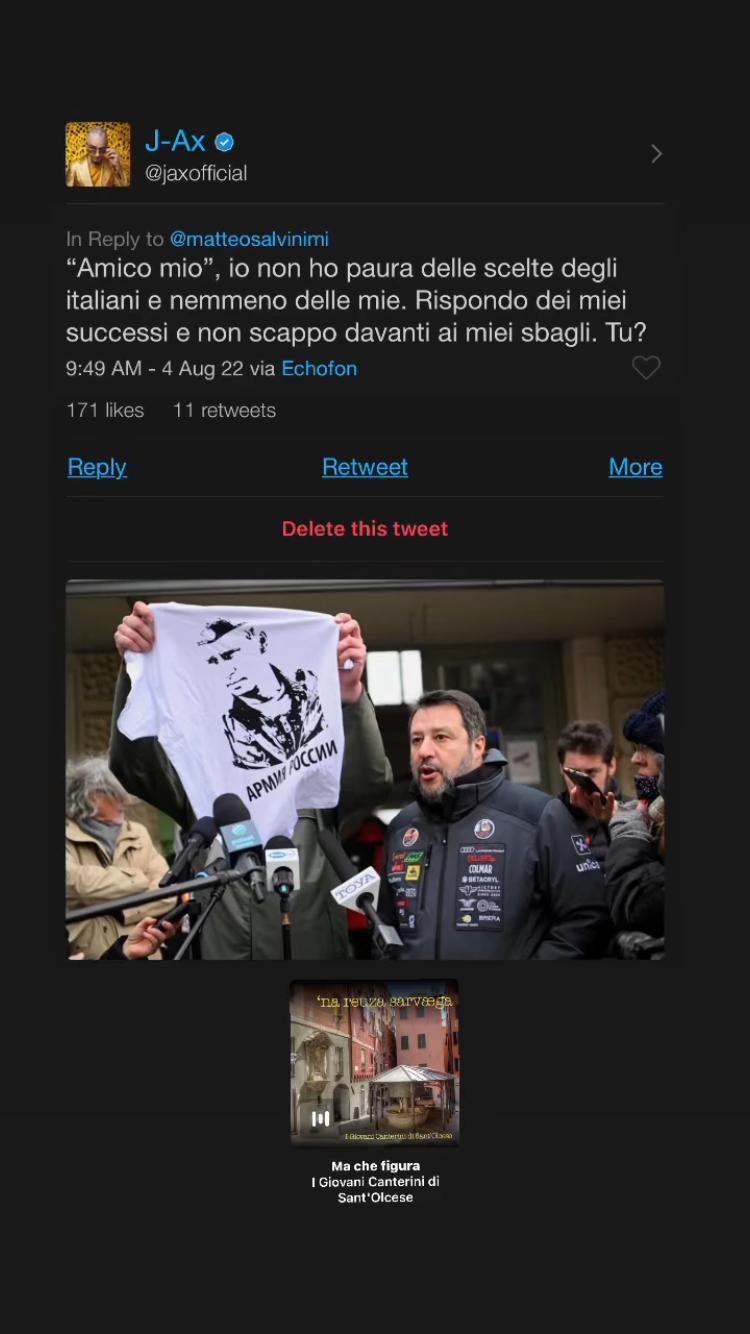Tap the tweet timestamp 9:49 AM
Screen dimensions: 750x1334
point(104,368)
